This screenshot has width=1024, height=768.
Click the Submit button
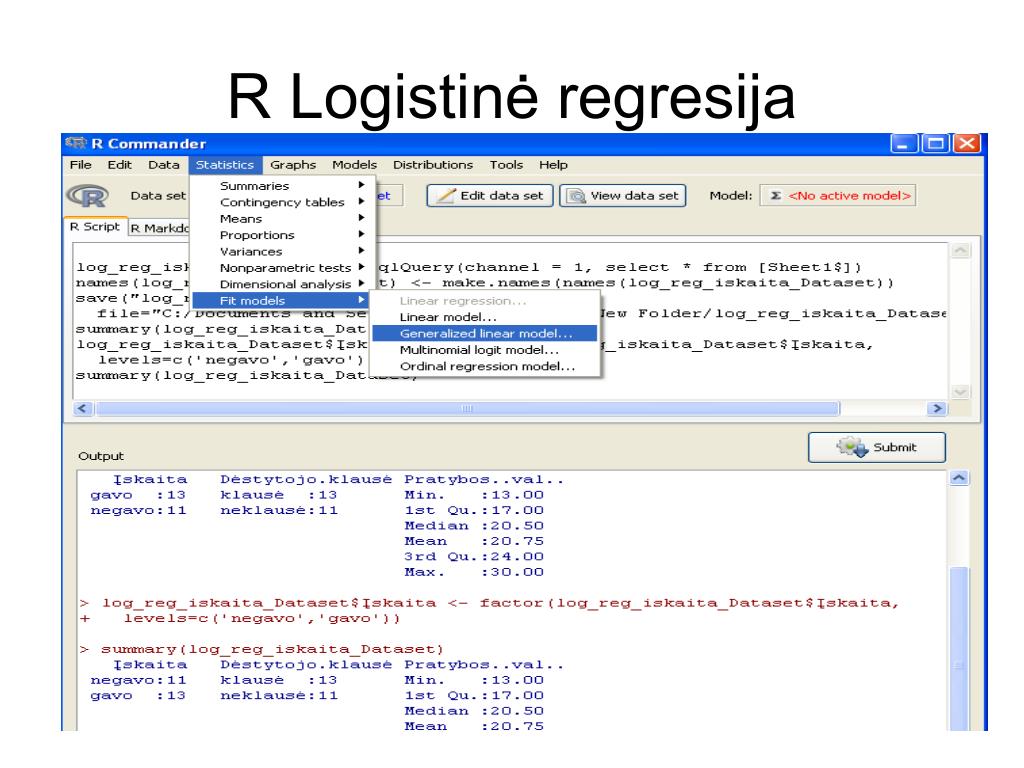click(876, 447)
